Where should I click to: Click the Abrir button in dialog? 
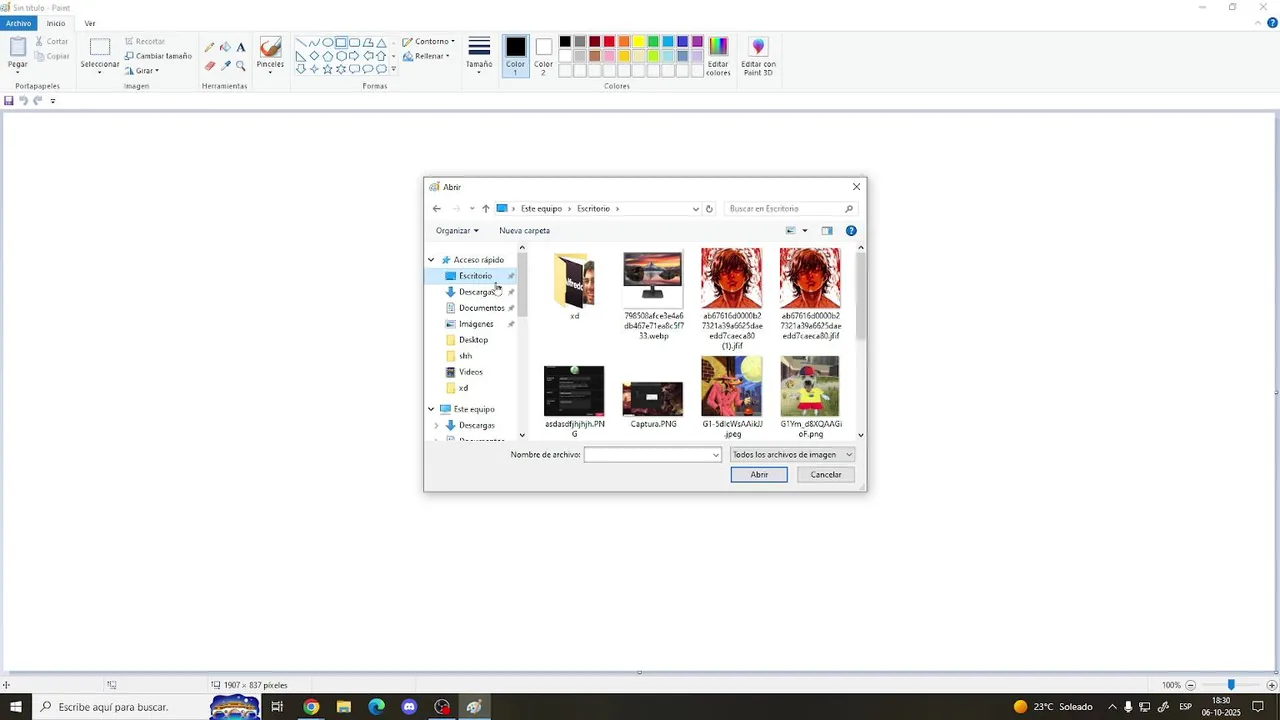point(759,475)
